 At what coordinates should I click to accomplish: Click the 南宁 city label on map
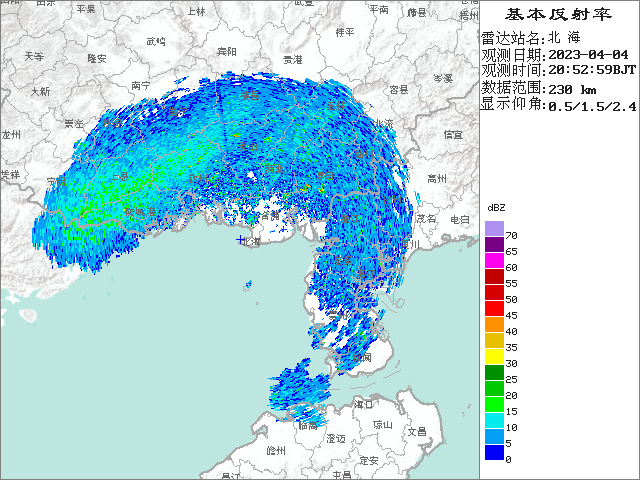[x=141, y=86]
